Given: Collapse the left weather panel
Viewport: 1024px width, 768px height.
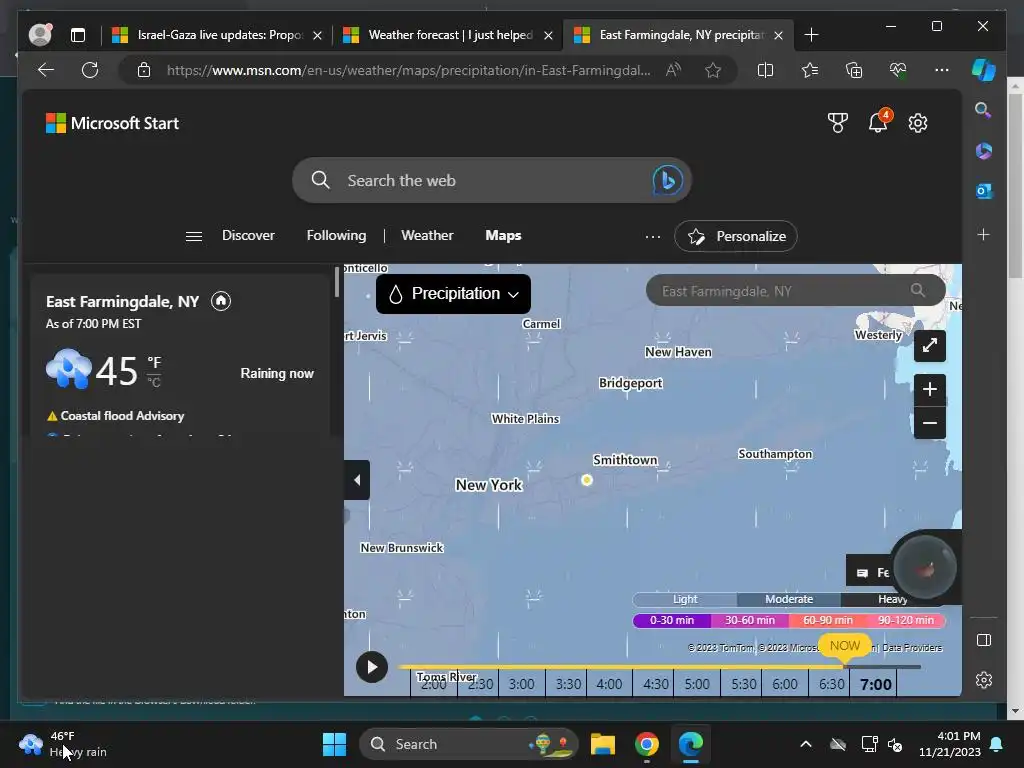Looking at the screenshot, I should (357, 480).
